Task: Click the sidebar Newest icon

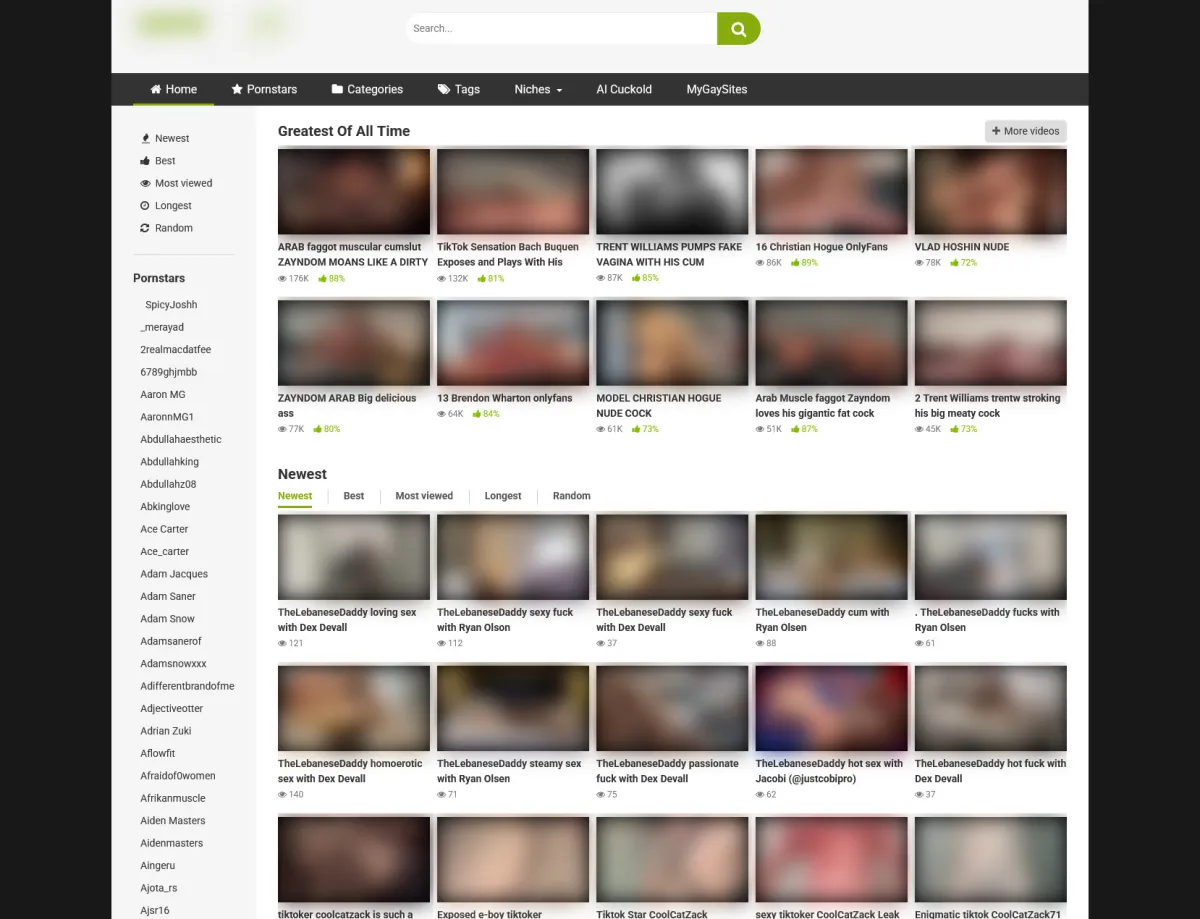Action: click(145, 139)
